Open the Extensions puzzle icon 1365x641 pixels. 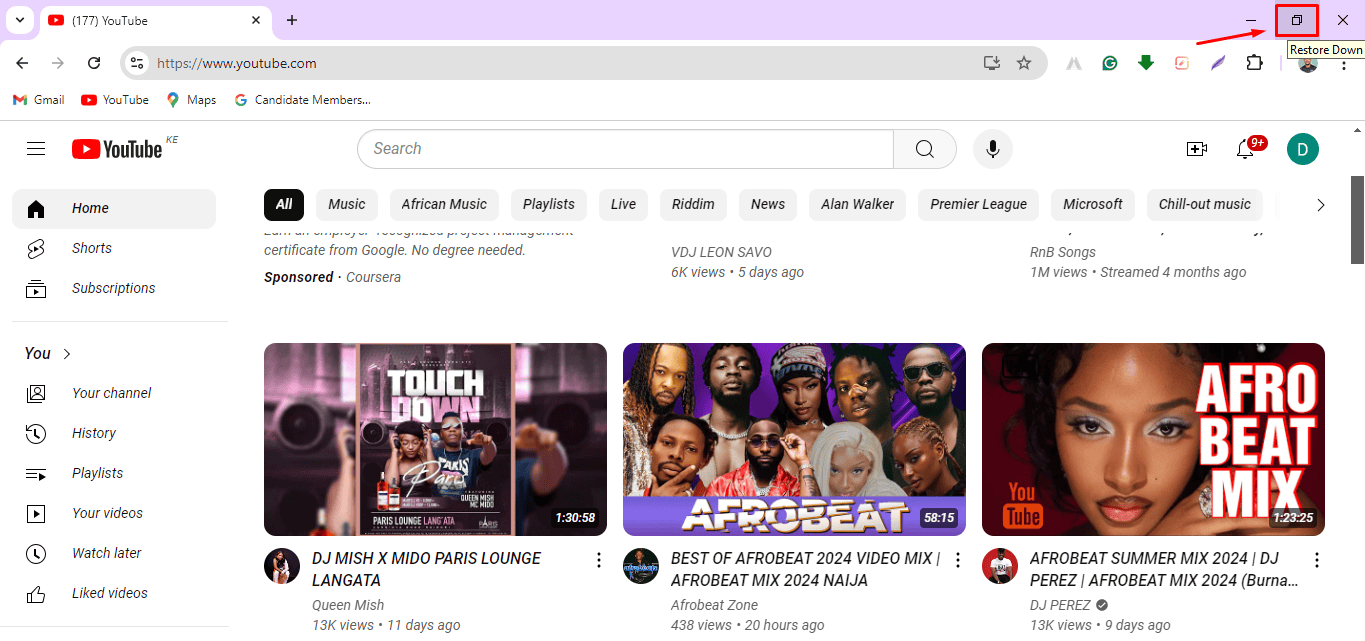point(1254,63)
